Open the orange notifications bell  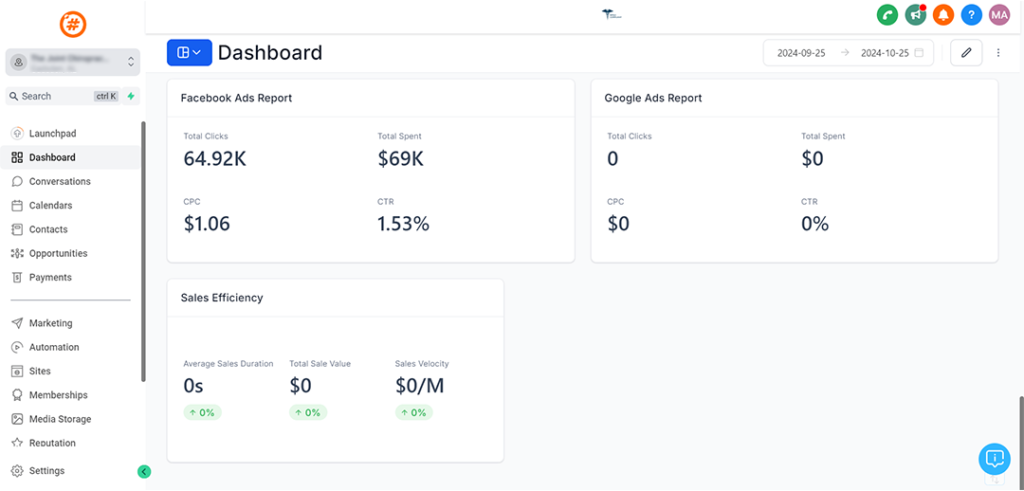(943, 15)
